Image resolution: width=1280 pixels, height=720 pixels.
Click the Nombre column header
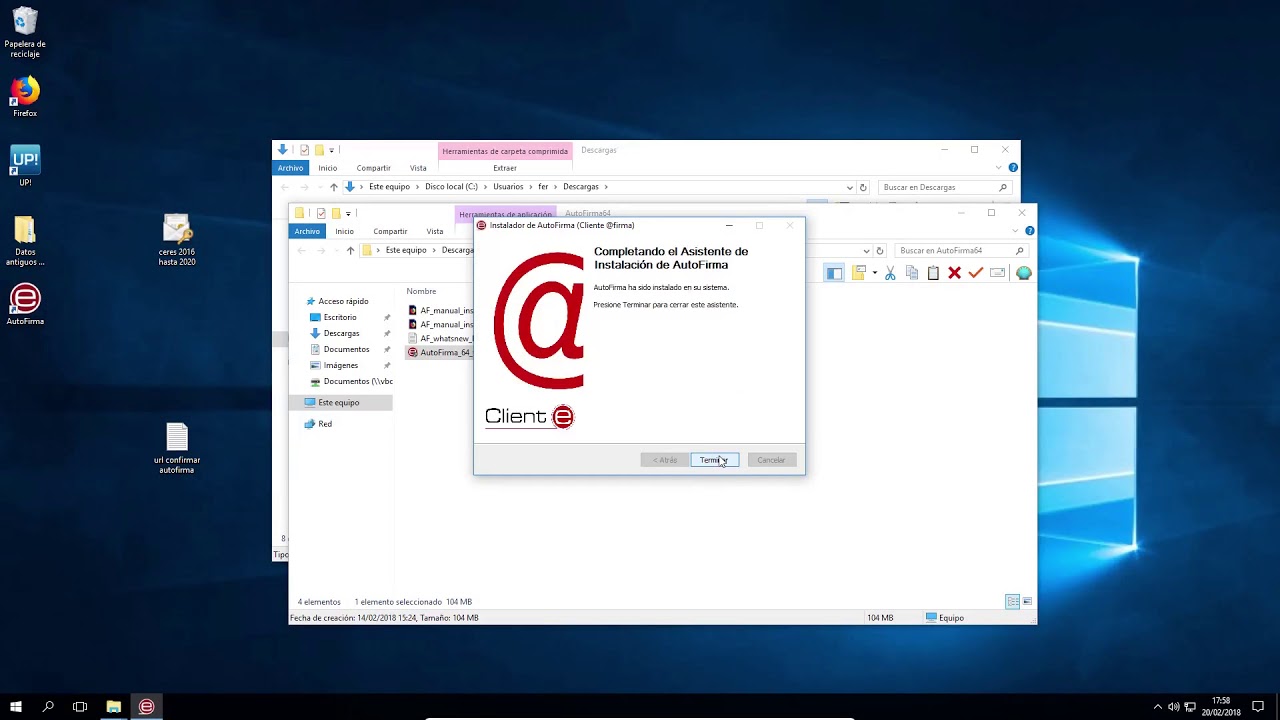point(421,291)
